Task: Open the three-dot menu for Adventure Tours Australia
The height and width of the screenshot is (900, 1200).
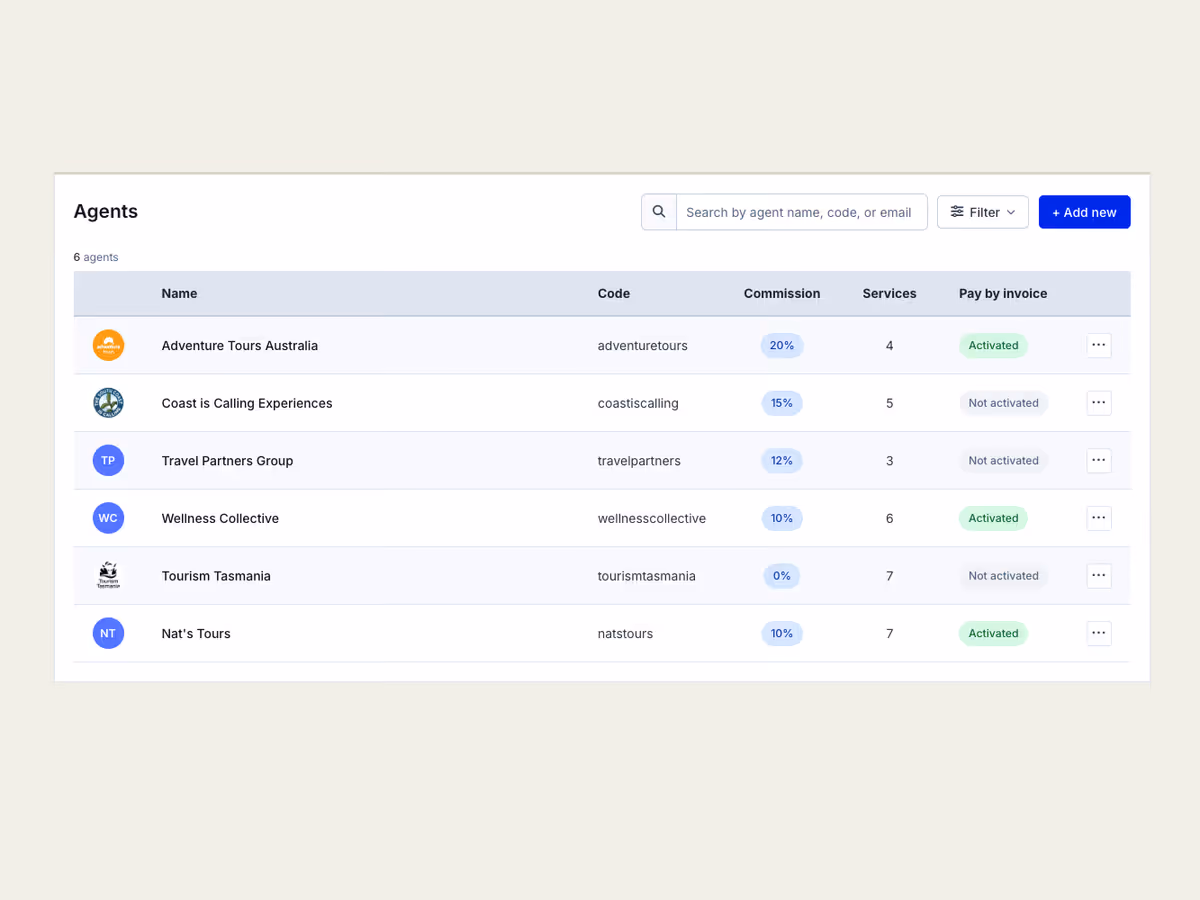Action: coord(1099,345)
